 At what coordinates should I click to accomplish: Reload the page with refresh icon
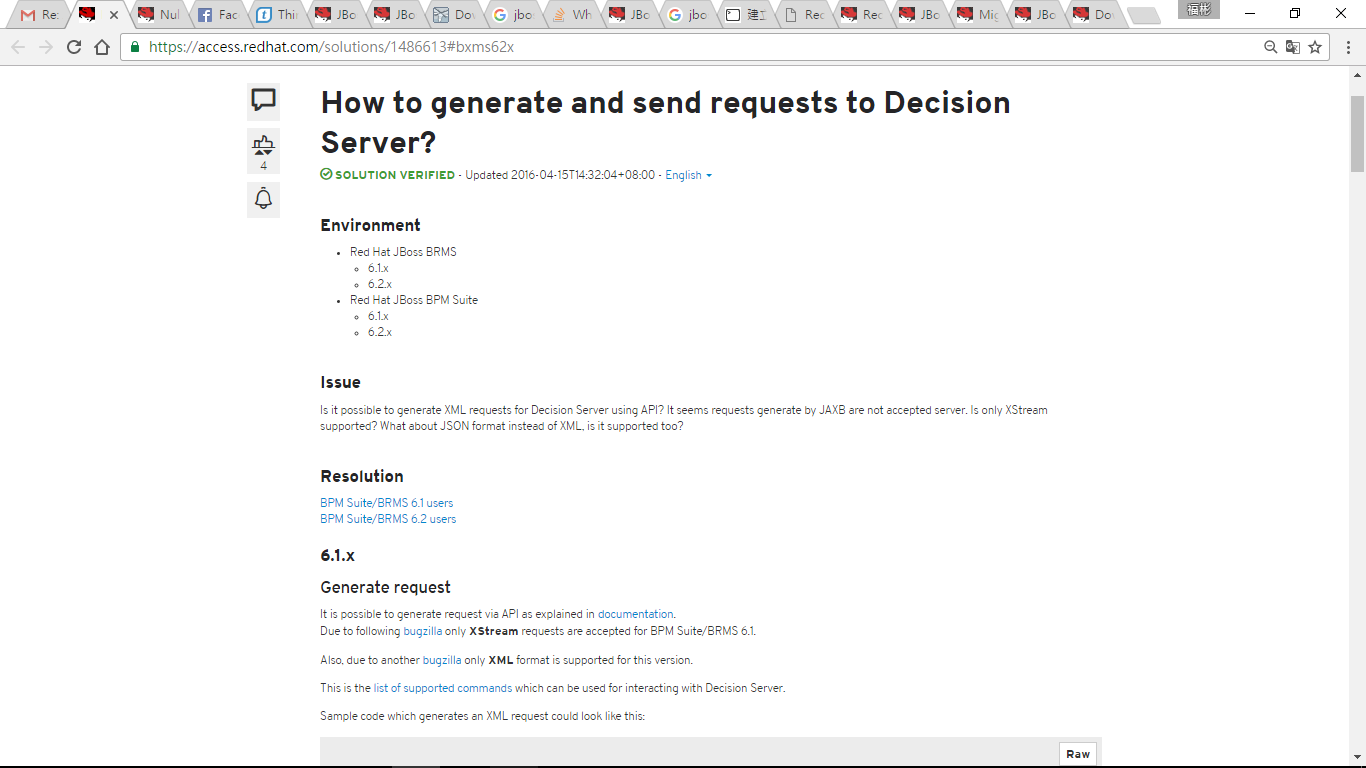point(74,47)
